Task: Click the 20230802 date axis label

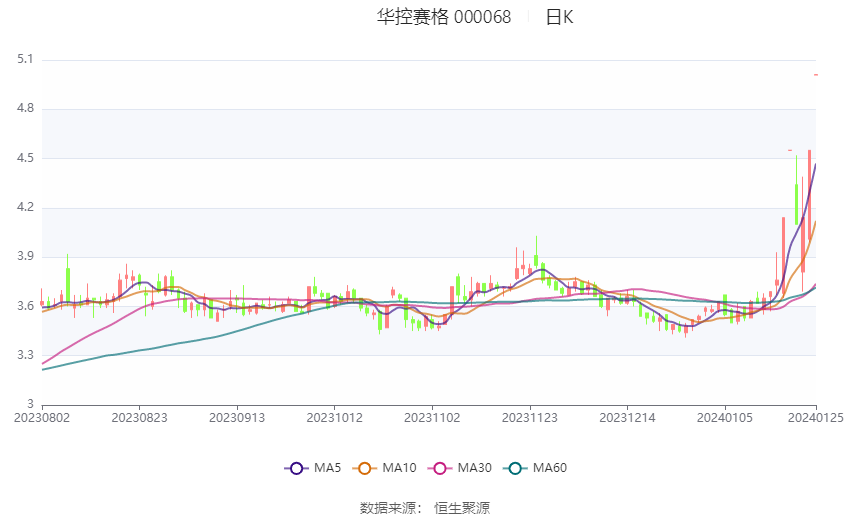Action: pos(42,418)
